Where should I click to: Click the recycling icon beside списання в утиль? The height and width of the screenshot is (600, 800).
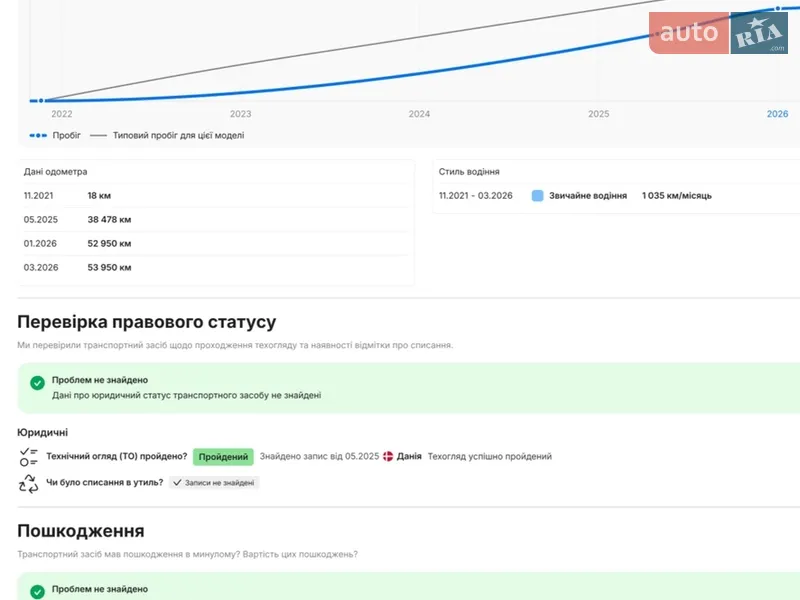pyautogui.click(x=28, y=483)
